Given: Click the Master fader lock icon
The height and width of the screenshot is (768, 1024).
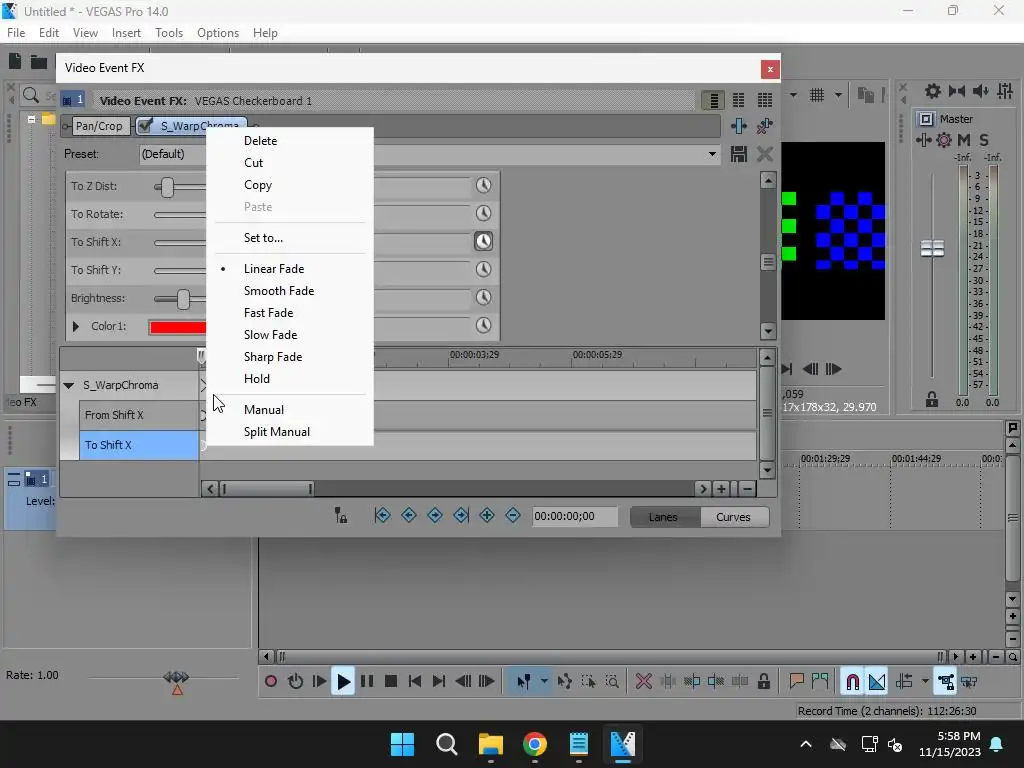Looking at the screenshot, I should click(x=932, y=400).
